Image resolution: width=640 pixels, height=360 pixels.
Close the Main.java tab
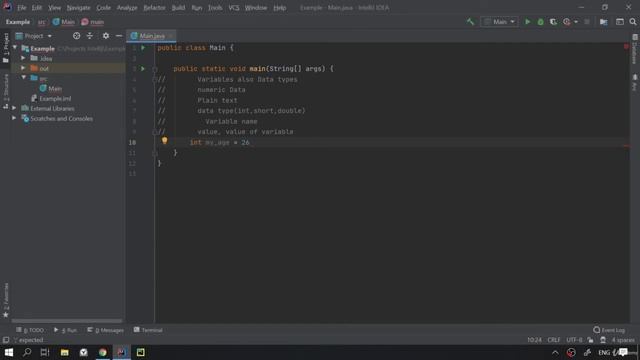point(171,36)
